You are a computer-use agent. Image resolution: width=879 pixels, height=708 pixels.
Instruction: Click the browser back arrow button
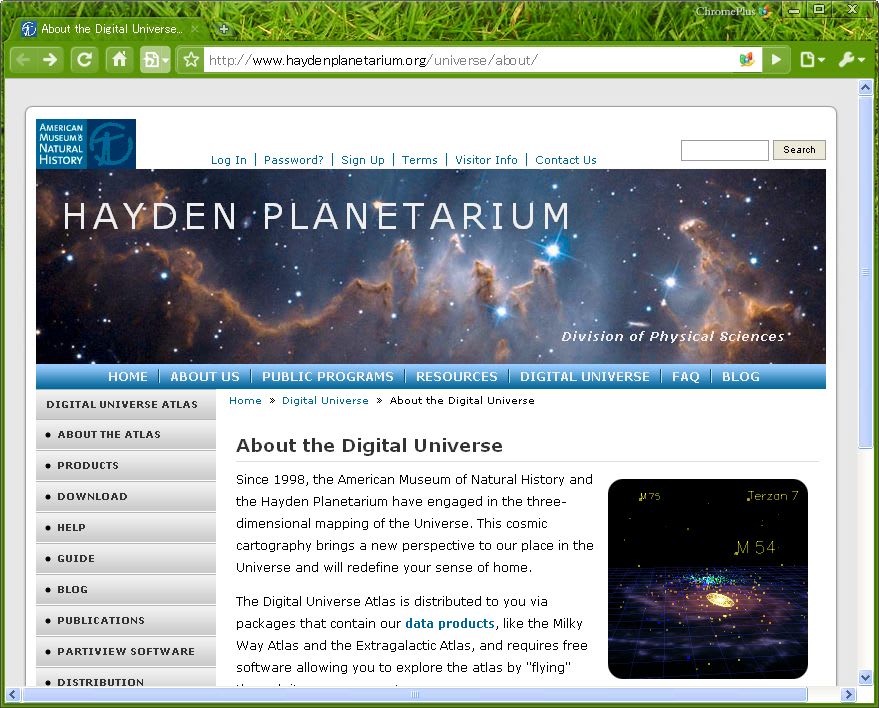[23, 59]
